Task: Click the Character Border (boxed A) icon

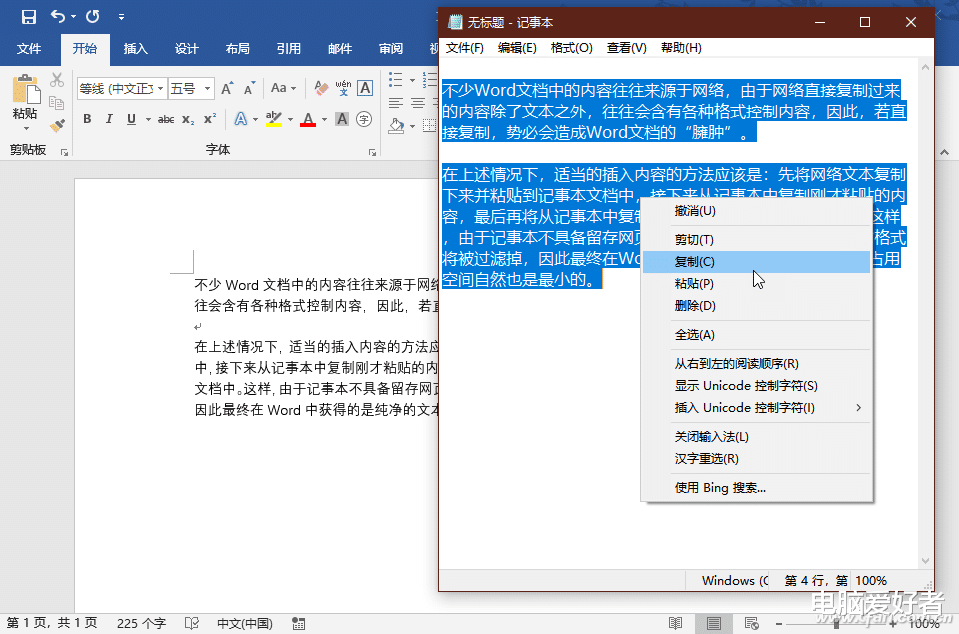Action: pos(365,88)
